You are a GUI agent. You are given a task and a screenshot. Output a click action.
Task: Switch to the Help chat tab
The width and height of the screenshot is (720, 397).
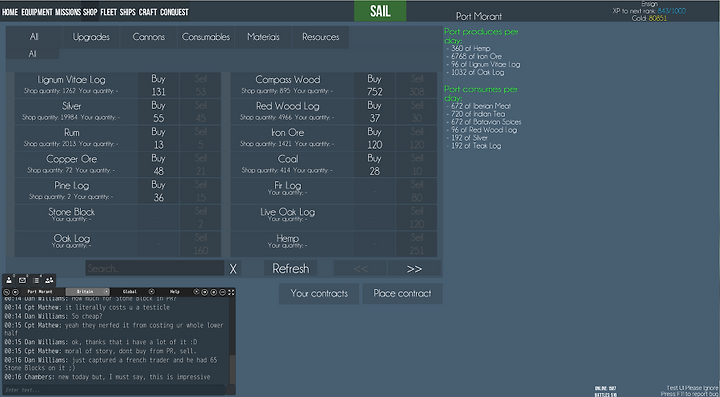[x=174, y=291]
